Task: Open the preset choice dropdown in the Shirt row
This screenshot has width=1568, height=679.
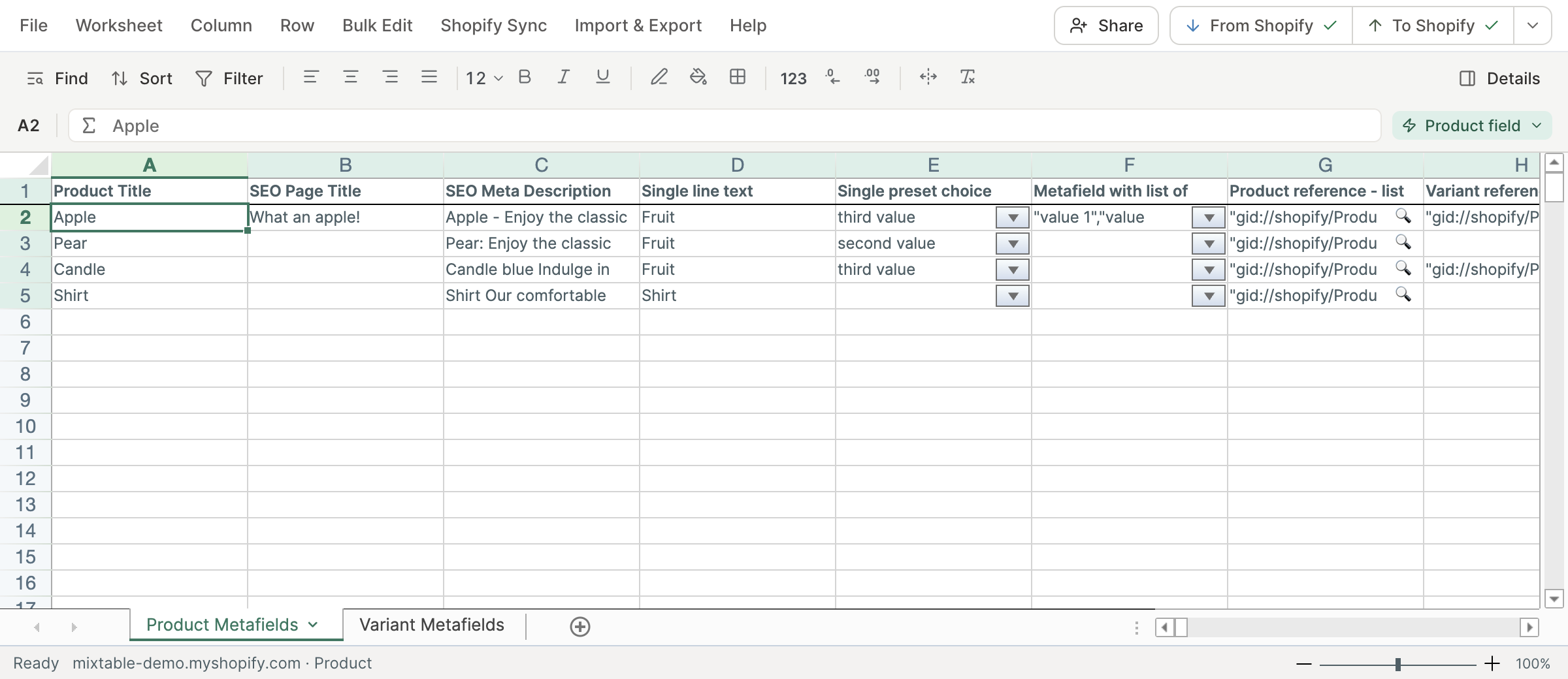Action: pos(1013,296)
